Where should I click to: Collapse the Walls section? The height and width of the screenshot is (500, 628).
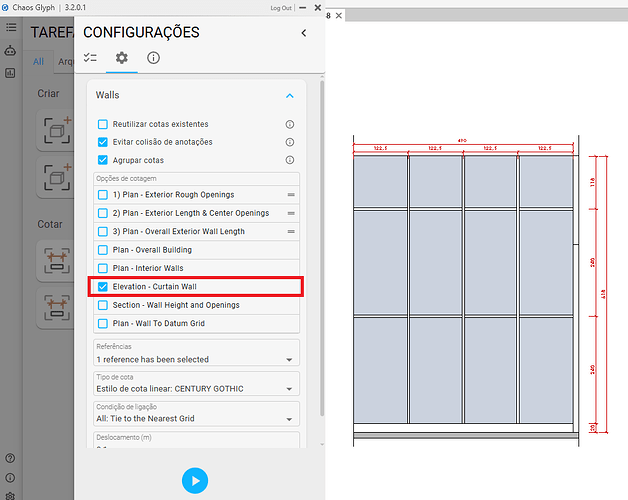(x=290, y=96)
